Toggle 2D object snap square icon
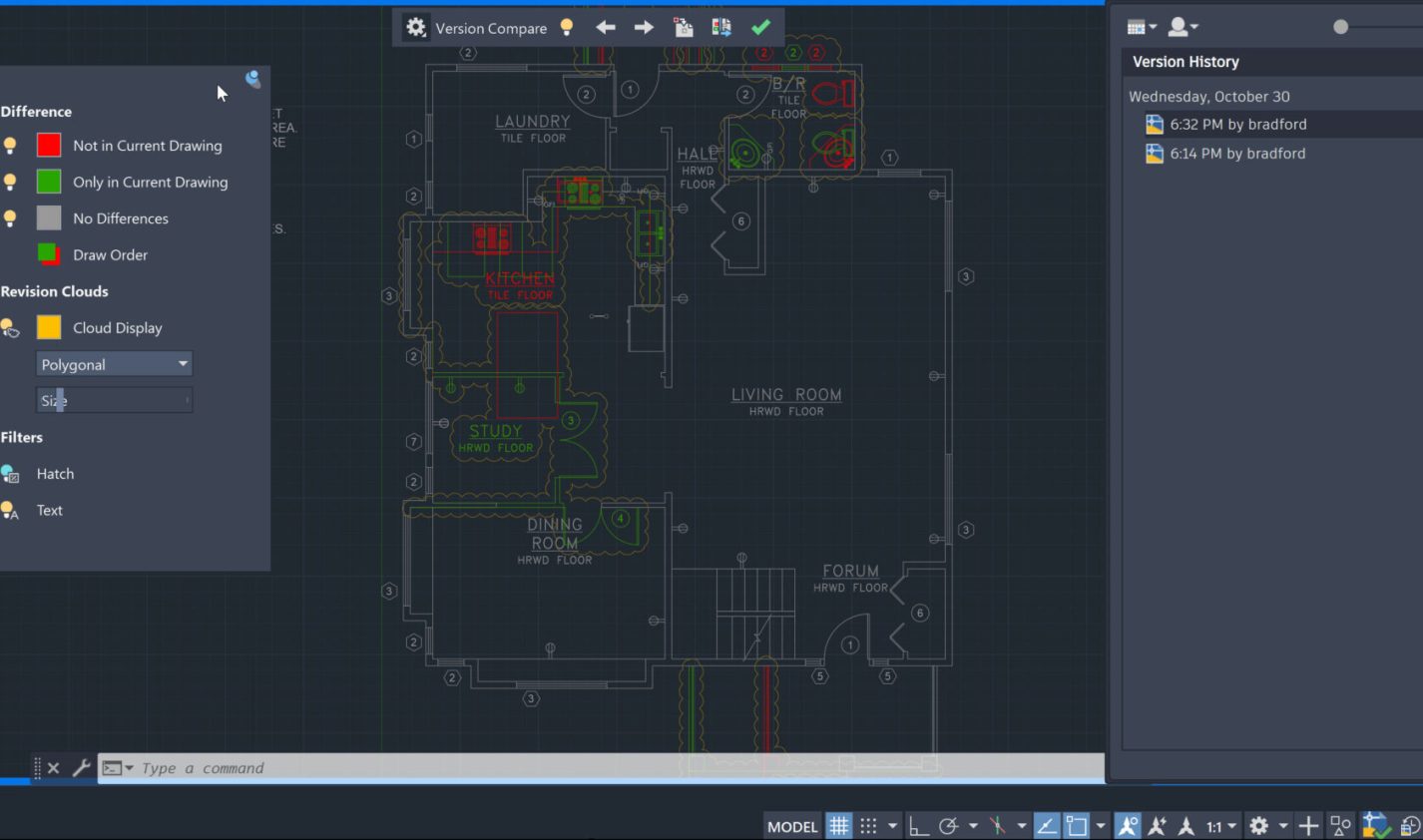The image size is (1423, 840). (x=1076, y=826)
